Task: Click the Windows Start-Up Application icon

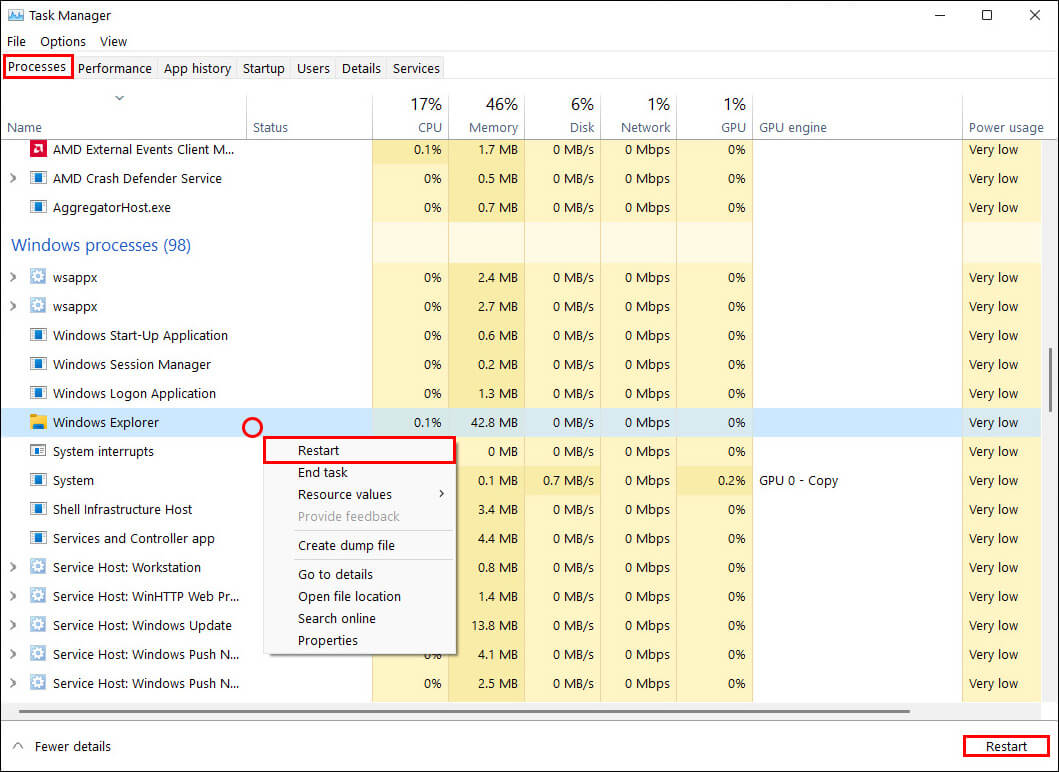Action: point(38,335)
